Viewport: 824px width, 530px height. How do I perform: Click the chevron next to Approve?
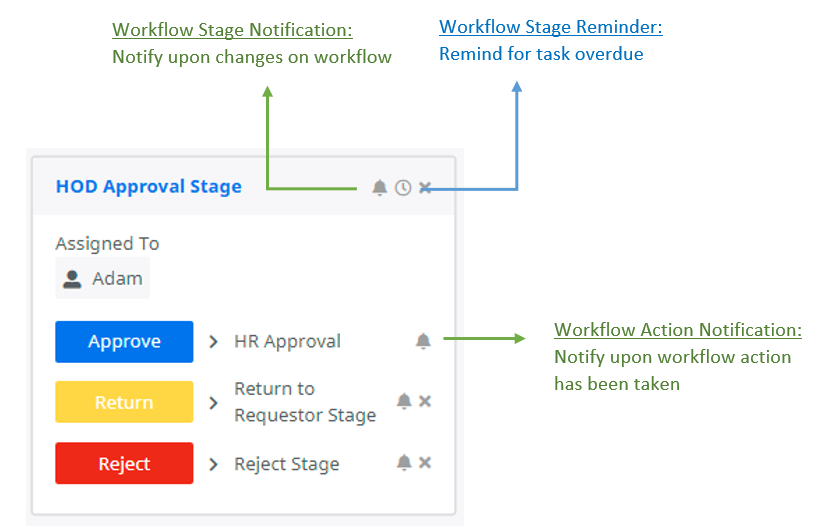[213, 342]
